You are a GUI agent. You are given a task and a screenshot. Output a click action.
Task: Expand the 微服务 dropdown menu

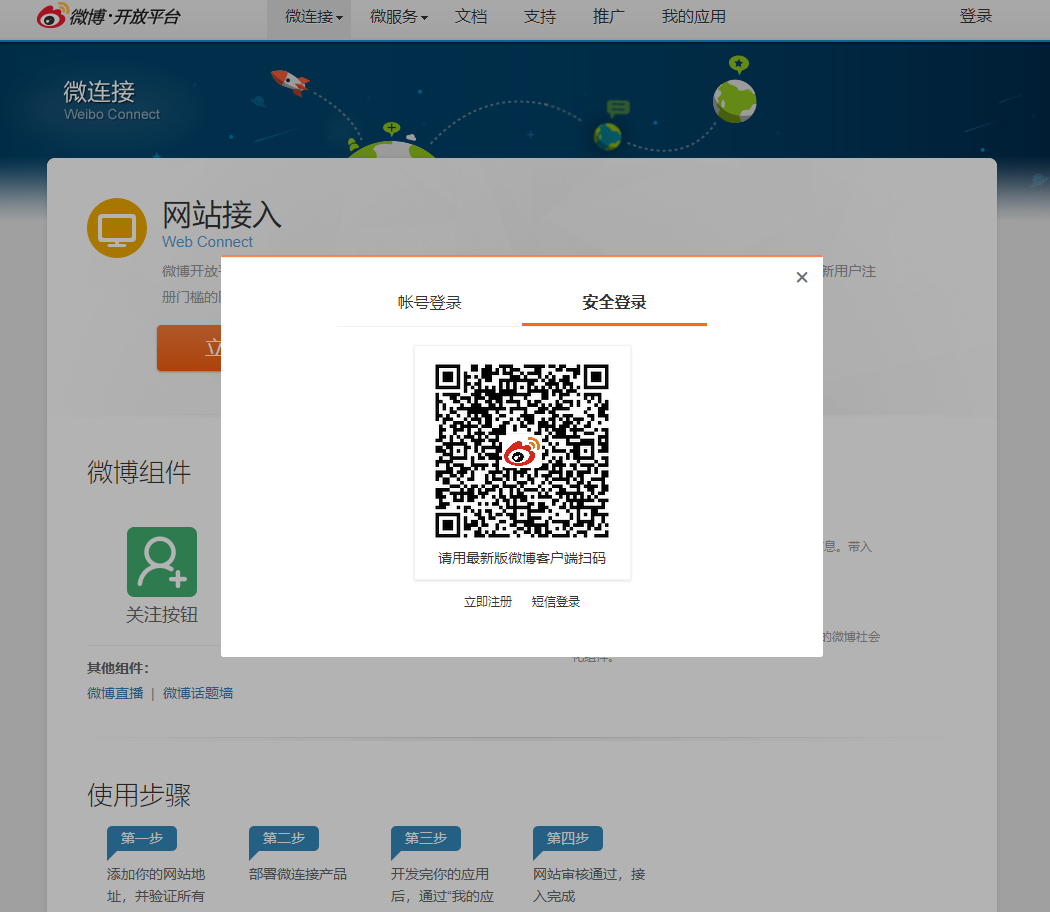point(398,17)
